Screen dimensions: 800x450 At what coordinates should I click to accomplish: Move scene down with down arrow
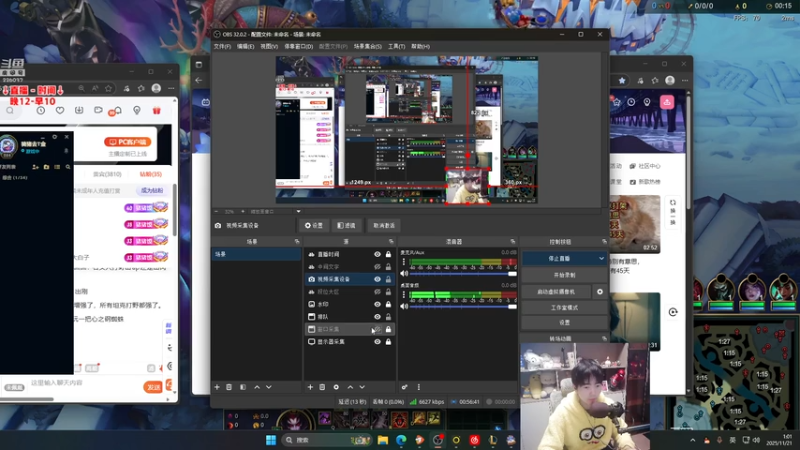269,387
